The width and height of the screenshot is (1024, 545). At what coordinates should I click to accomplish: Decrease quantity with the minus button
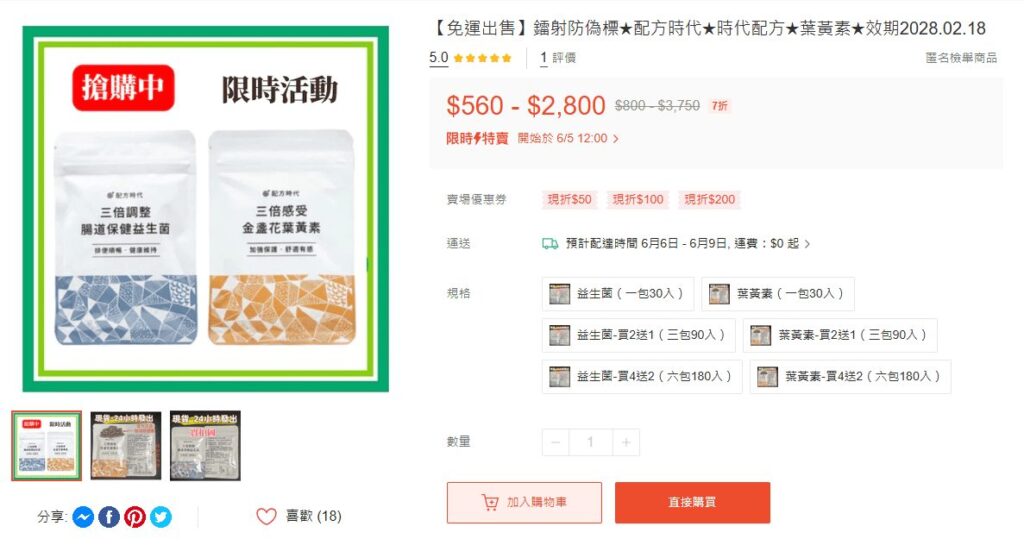[x=555, y=443]
